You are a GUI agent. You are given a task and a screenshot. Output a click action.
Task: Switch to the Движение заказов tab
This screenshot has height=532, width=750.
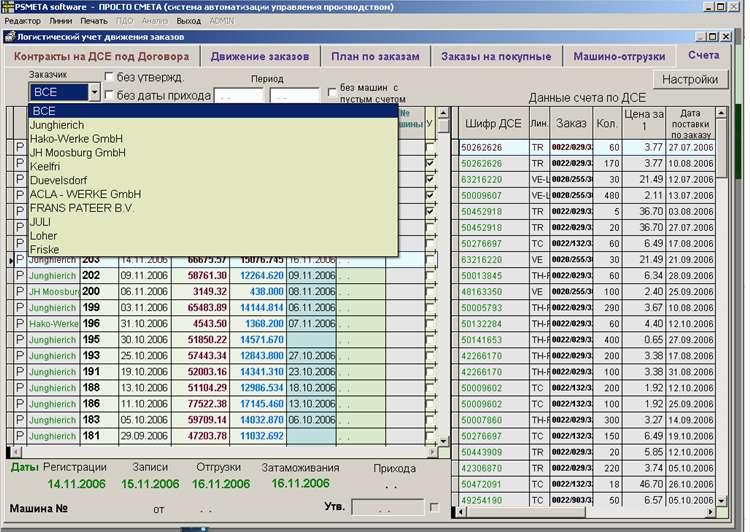click(259, 56)
